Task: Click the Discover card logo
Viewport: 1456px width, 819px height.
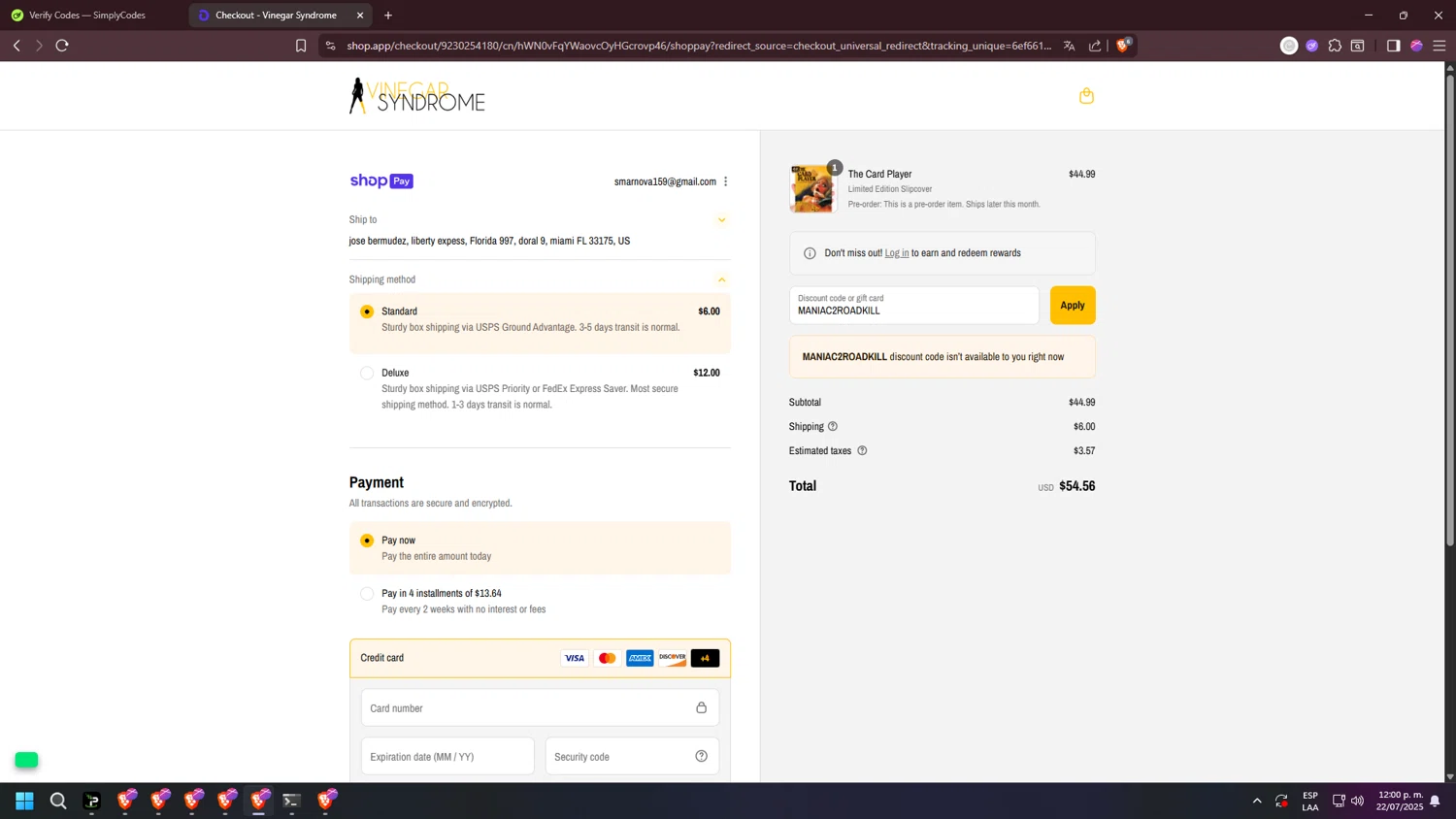Action: 672,658
